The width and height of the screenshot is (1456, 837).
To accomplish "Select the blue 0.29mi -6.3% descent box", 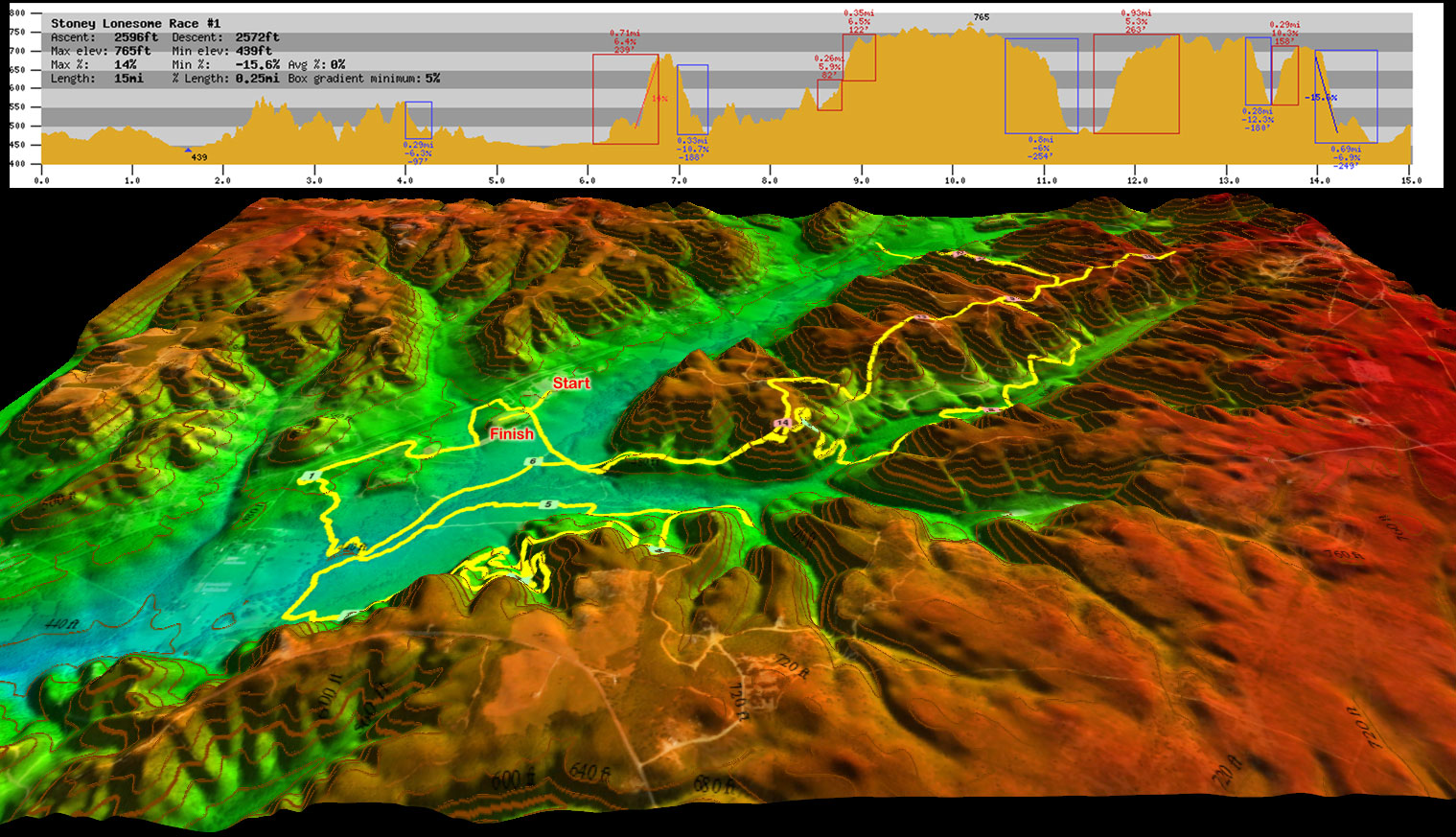I will click(418, 120).
